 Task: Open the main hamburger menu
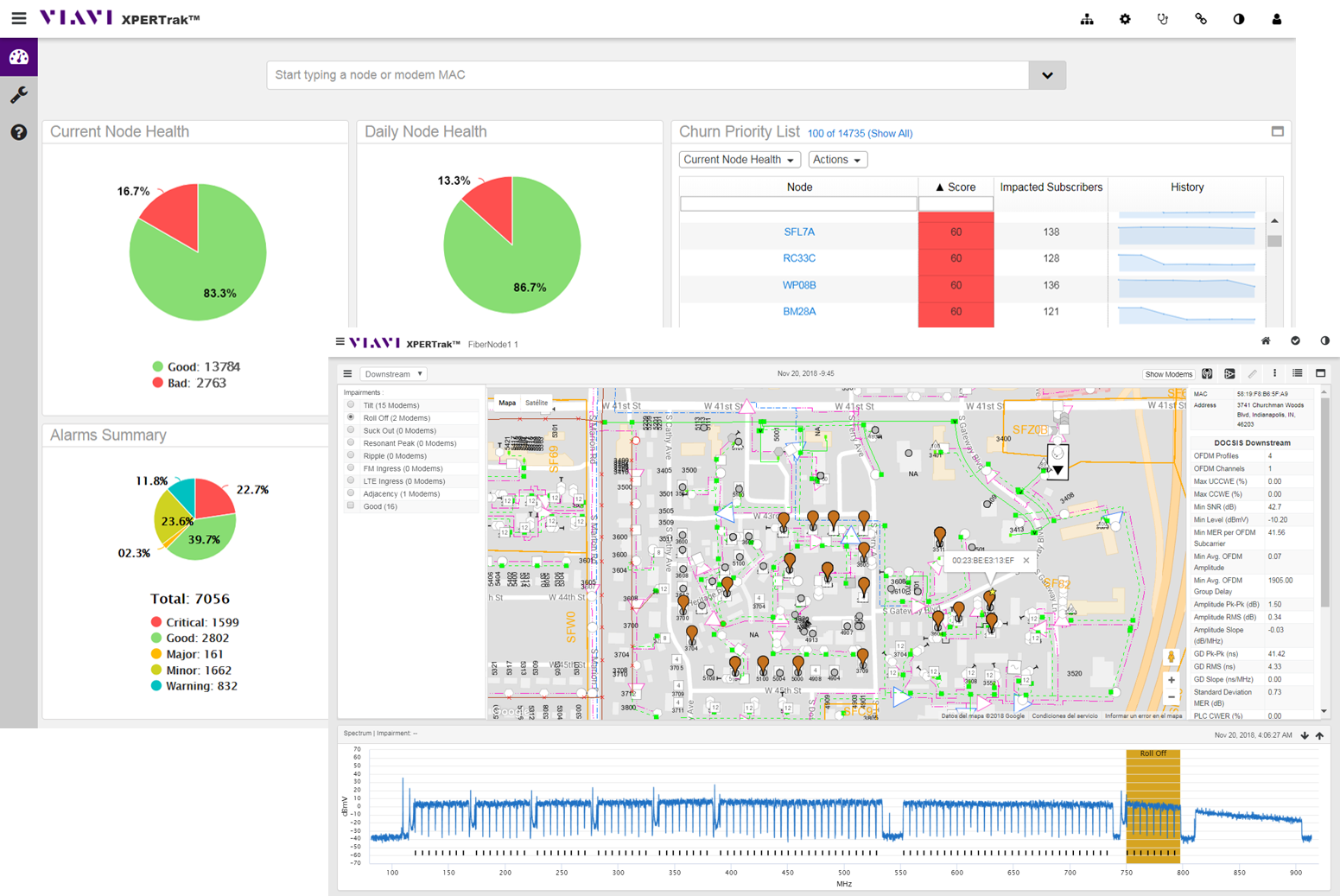tap(18, 18)
